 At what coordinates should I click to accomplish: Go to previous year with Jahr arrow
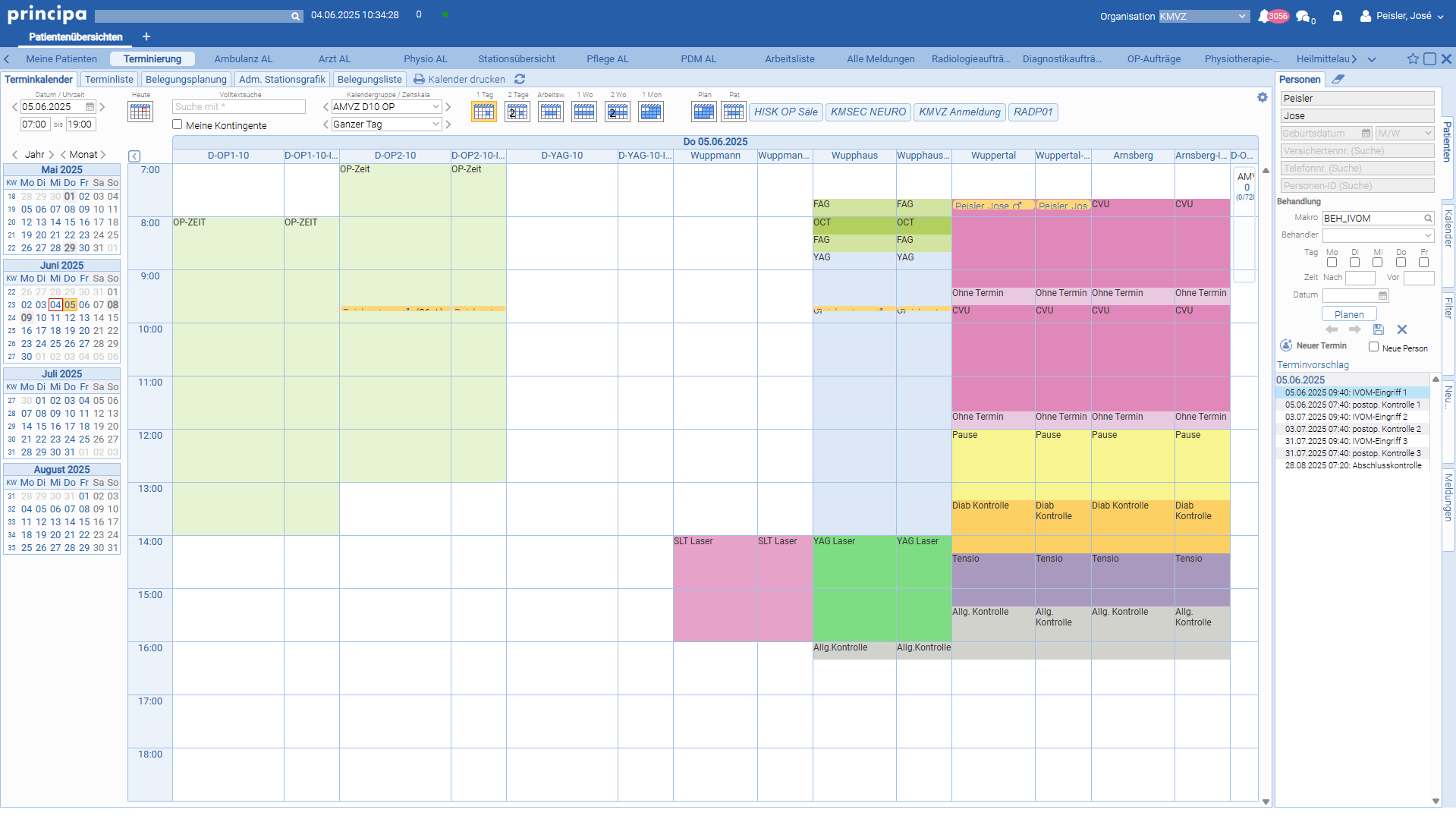pyautogui.click(x=14, y=155)
